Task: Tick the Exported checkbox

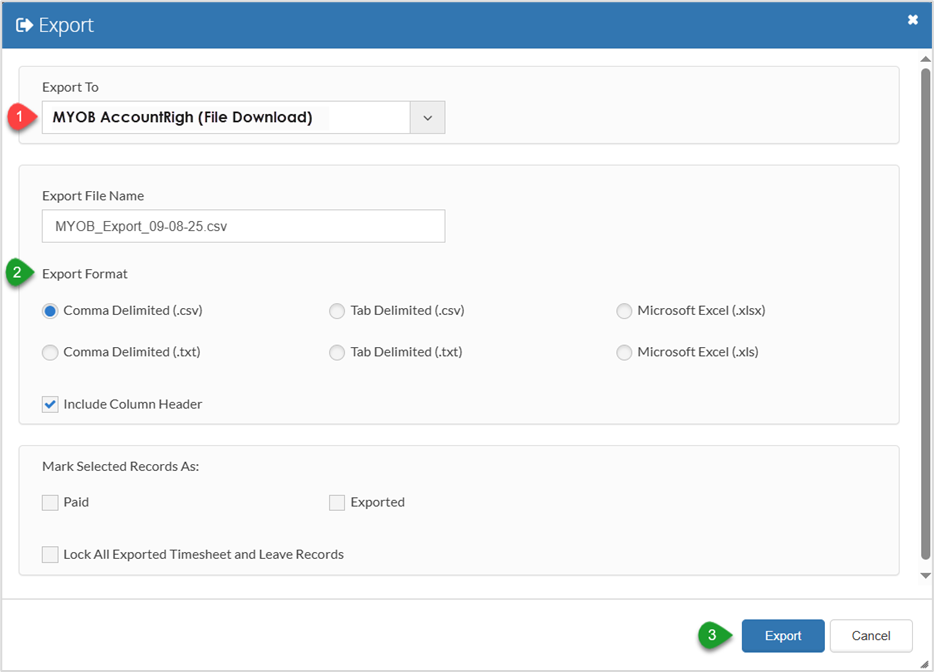Action: click(x=337, y=503)
